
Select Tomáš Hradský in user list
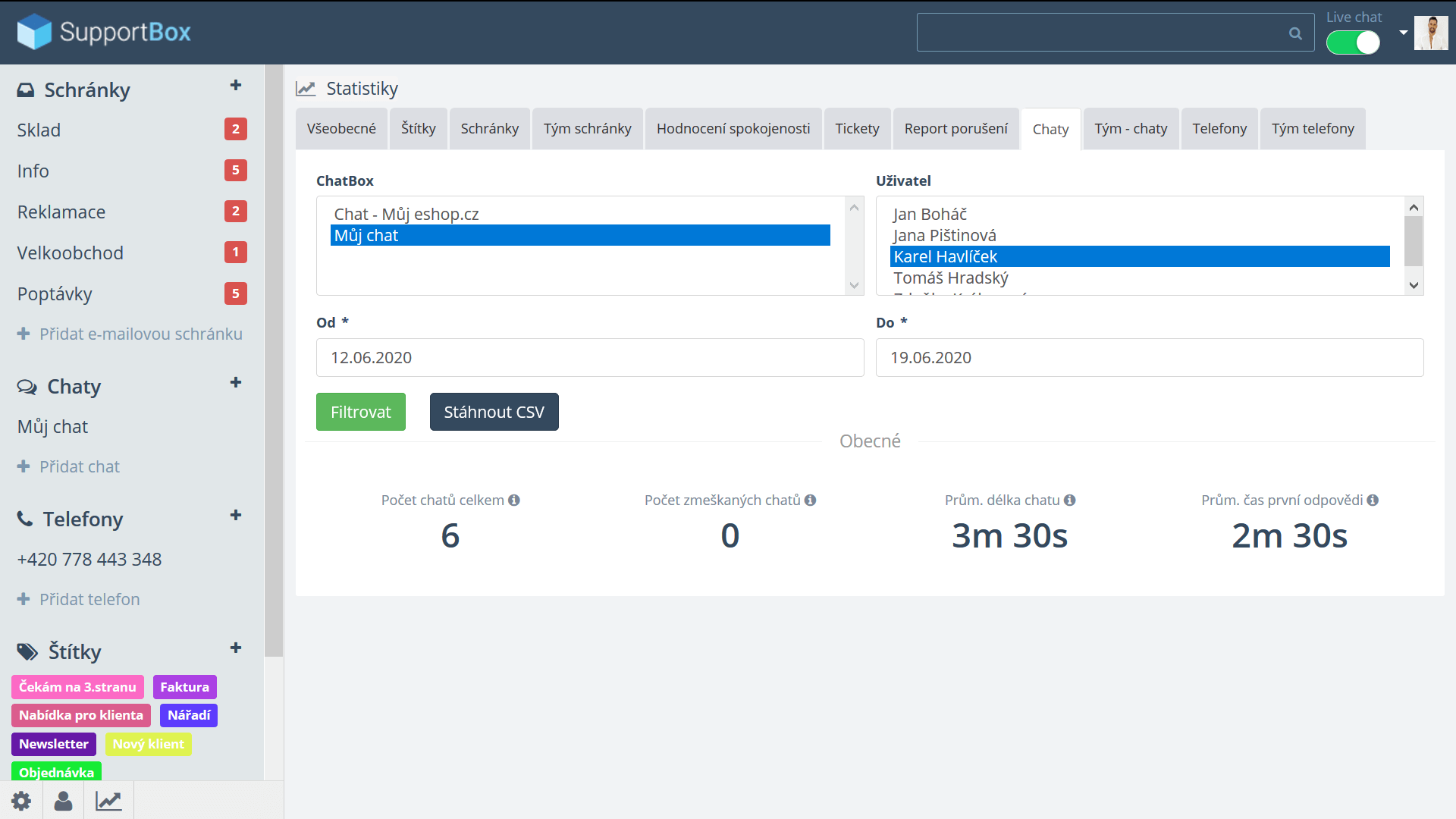[951, 278]
